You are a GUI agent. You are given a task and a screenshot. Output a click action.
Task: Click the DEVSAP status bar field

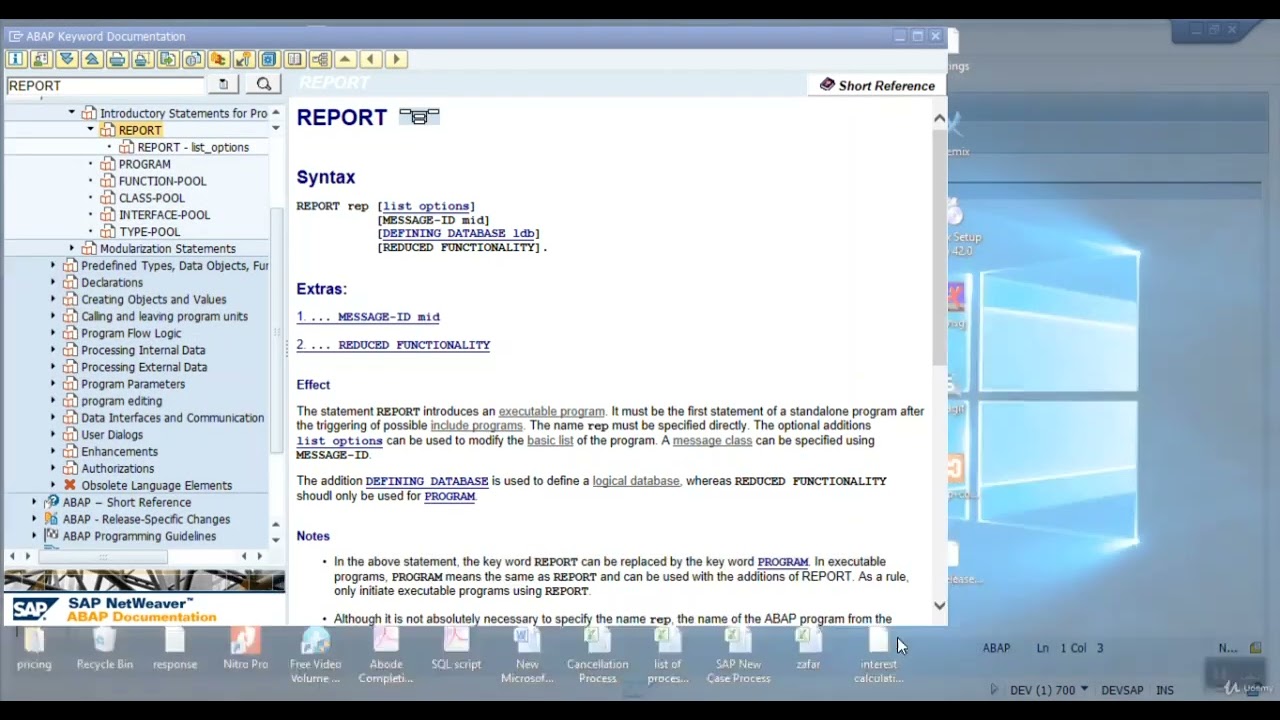pos(1122,690)
